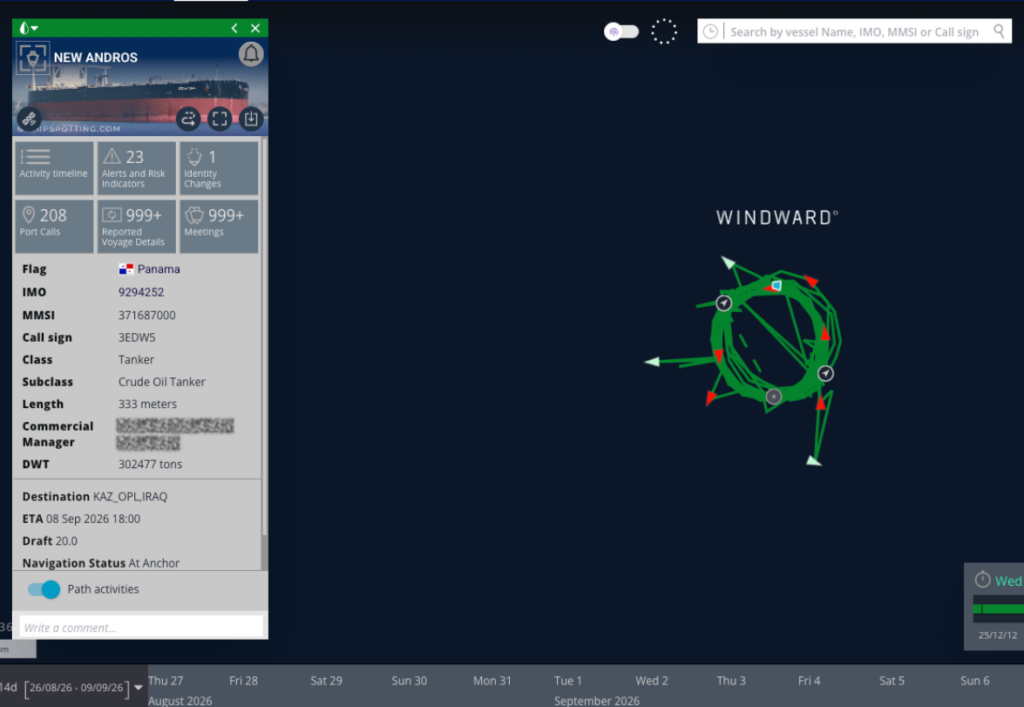1024x707 pixels.
Task: Click the notification bell icon
Action: (251, 54)
